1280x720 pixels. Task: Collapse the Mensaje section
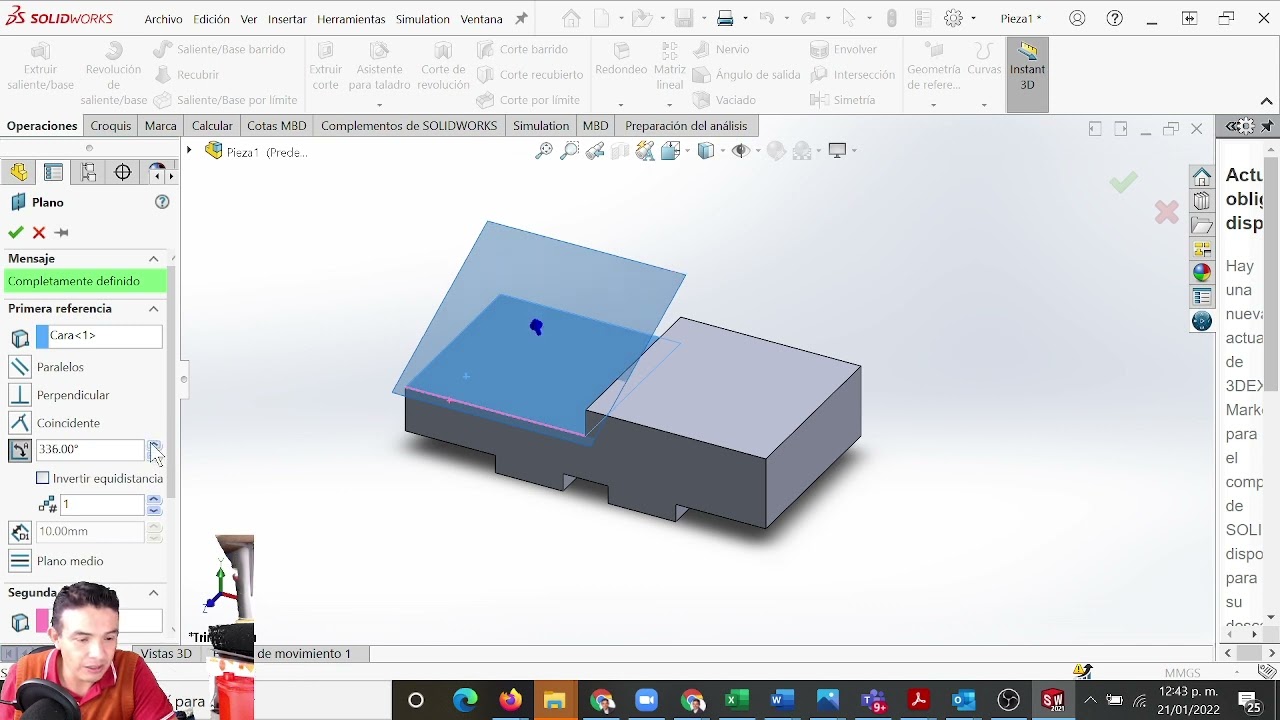[154, 259]
